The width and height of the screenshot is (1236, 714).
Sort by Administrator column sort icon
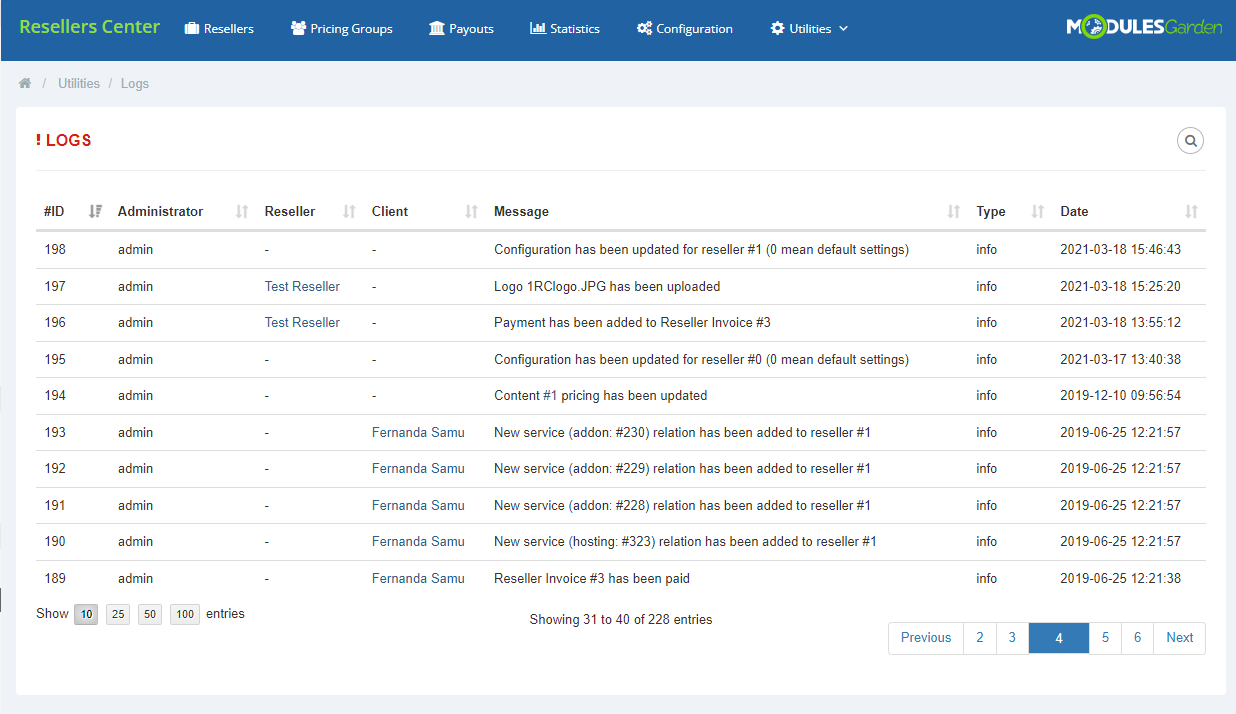tap(242, 211)
